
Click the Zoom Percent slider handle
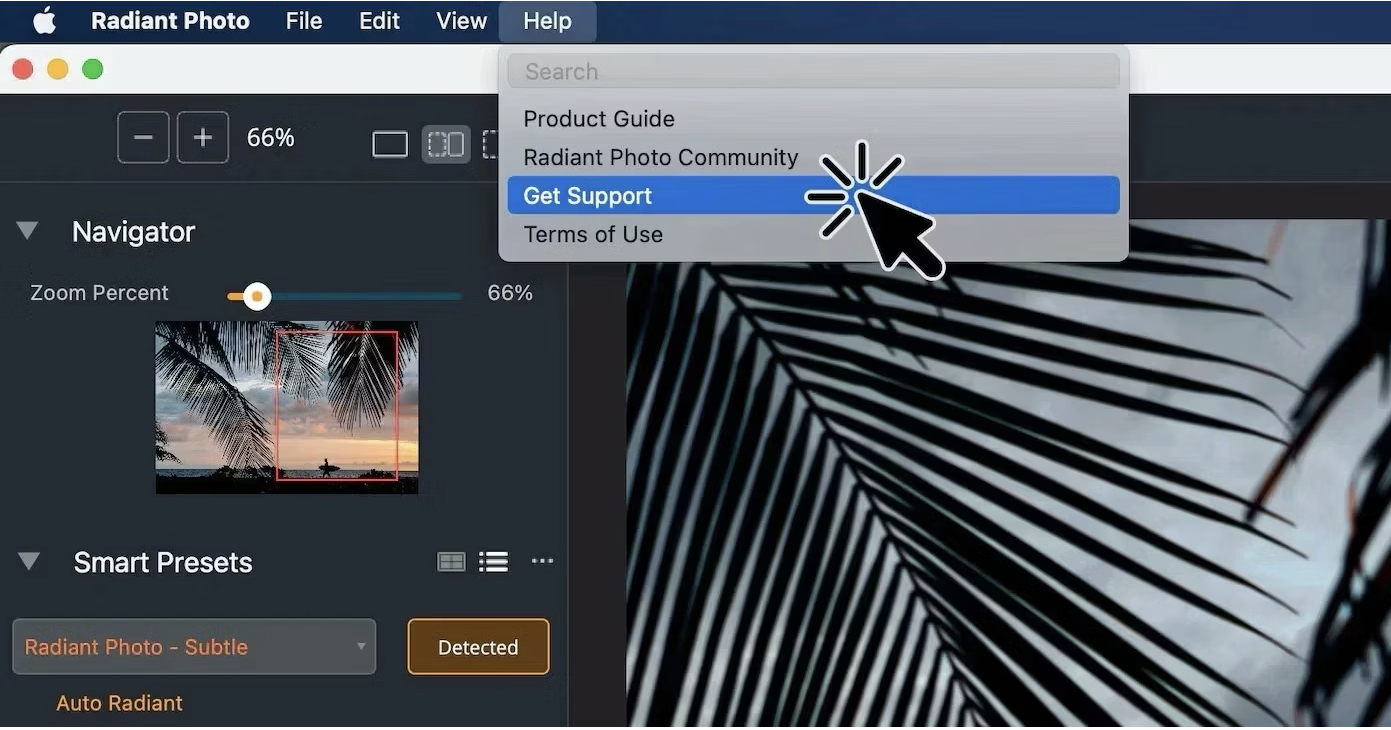coord(257,296)
